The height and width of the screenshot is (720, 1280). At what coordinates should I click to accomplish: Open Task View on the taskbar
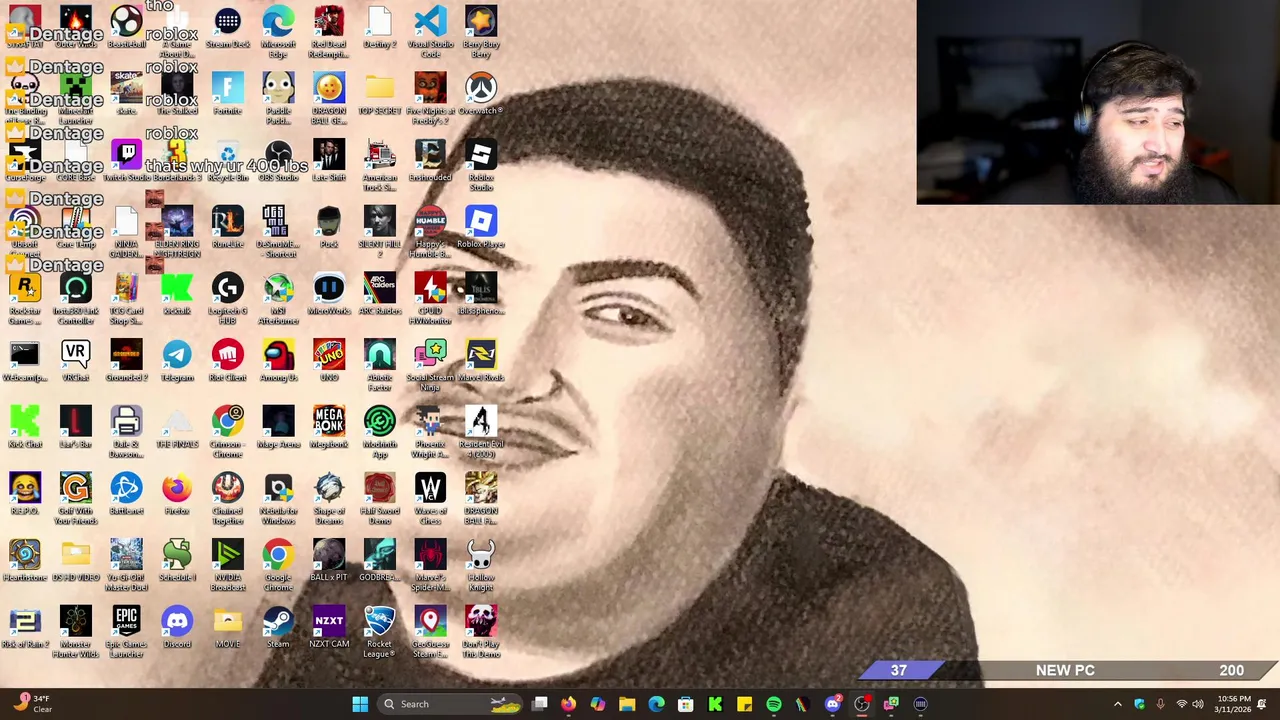coord(540,704)
